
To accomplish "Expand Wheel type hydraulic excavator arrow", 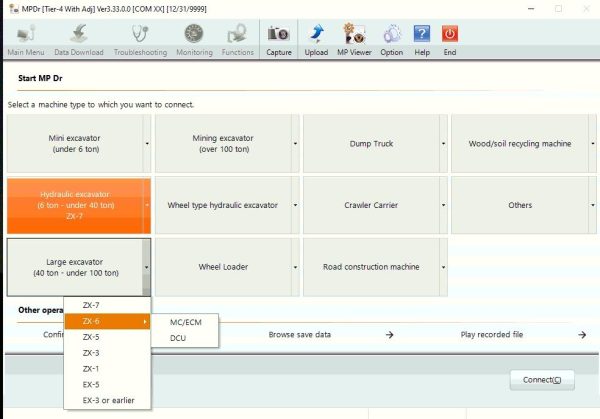I will click(295, 205).
